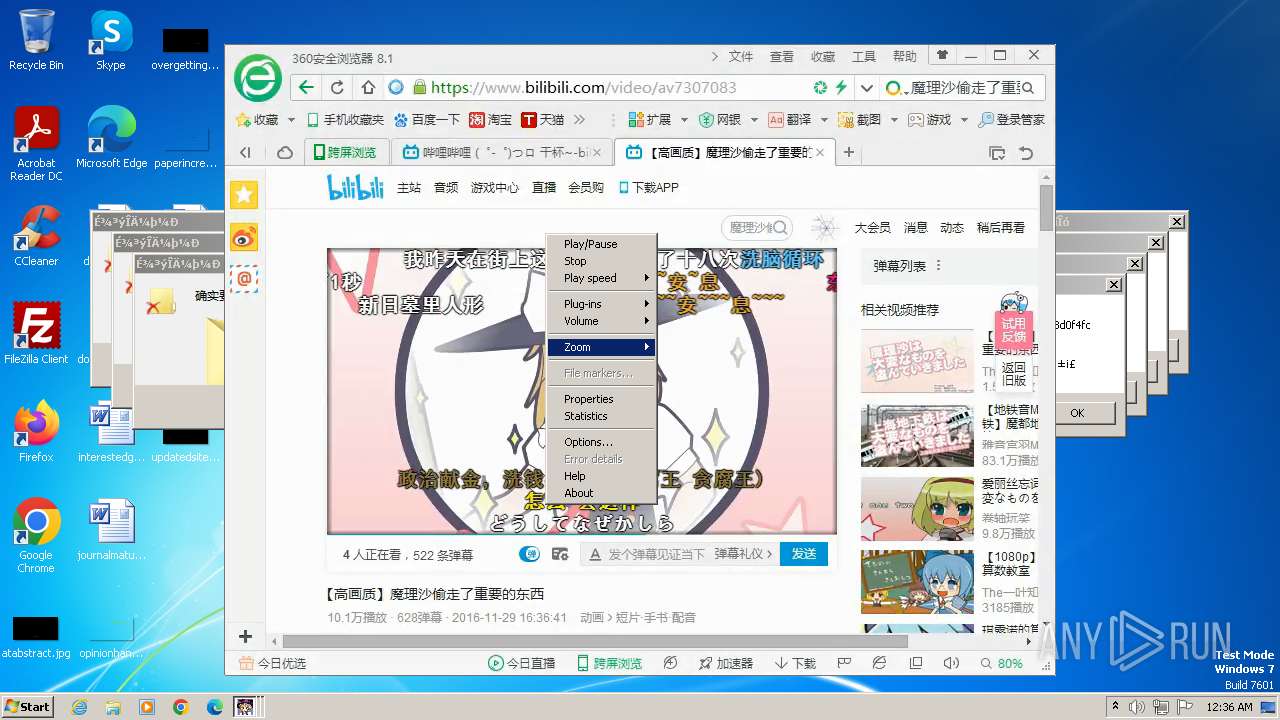
Task: Open 淘宝 bookmark
Action: (x=490, y=119)
